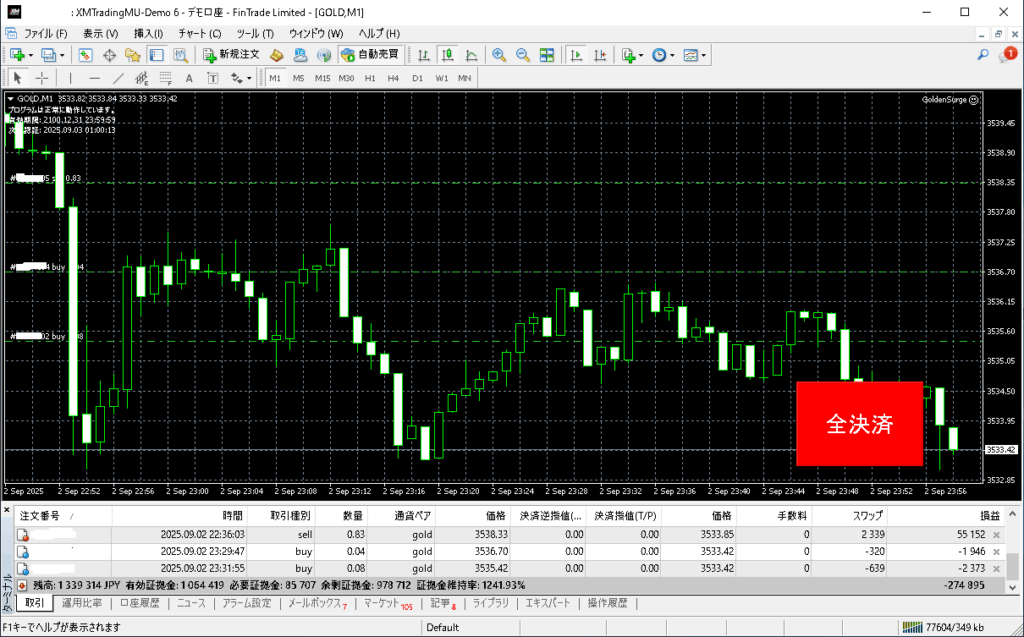Toggle chart auto scroll
This screenshot has width=1024, height=637.
[575, 55]
